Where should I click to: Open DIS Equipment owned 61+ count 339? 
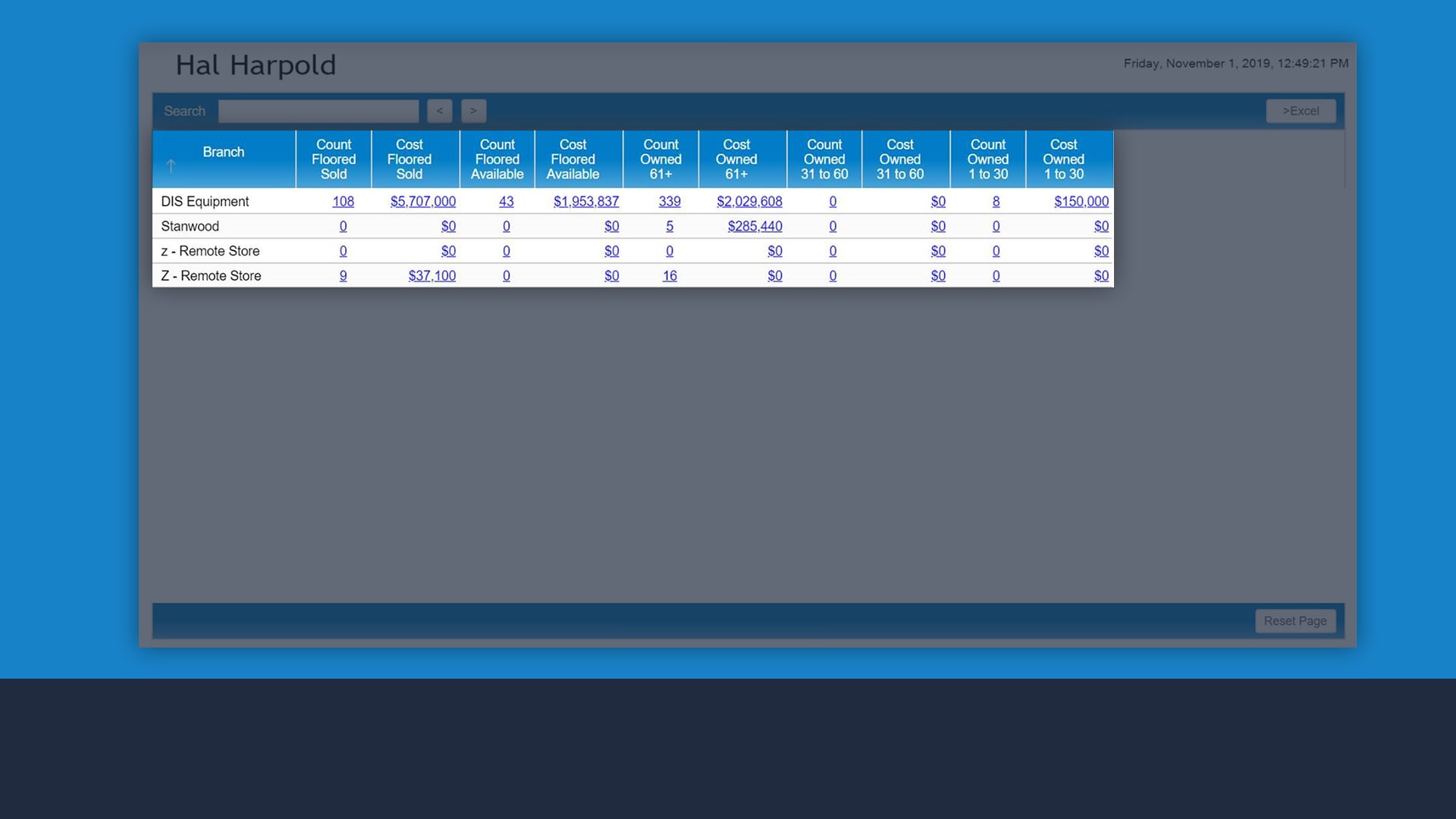coord(670,202)
